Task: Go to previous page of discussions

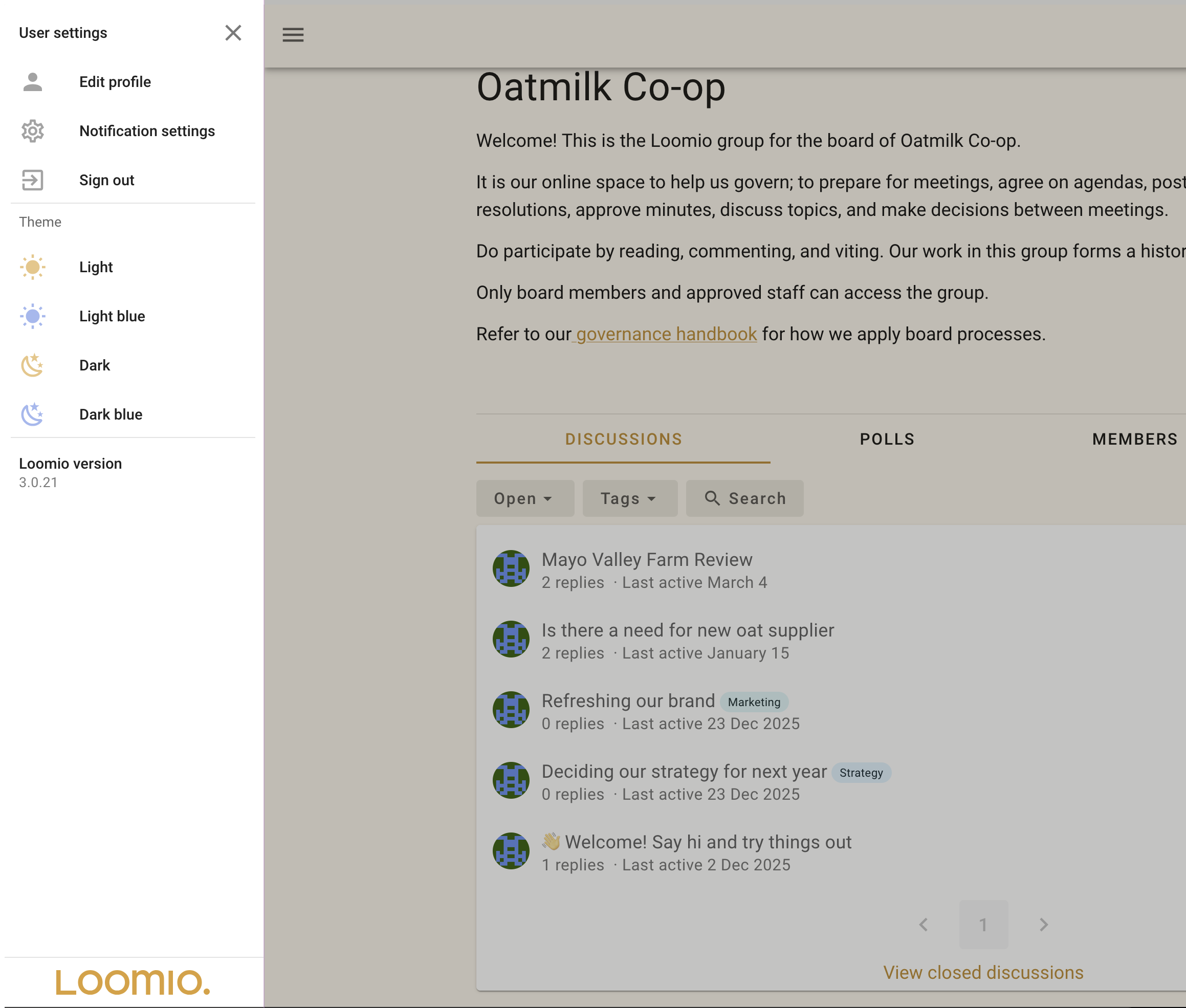Action: pos(923,925)
